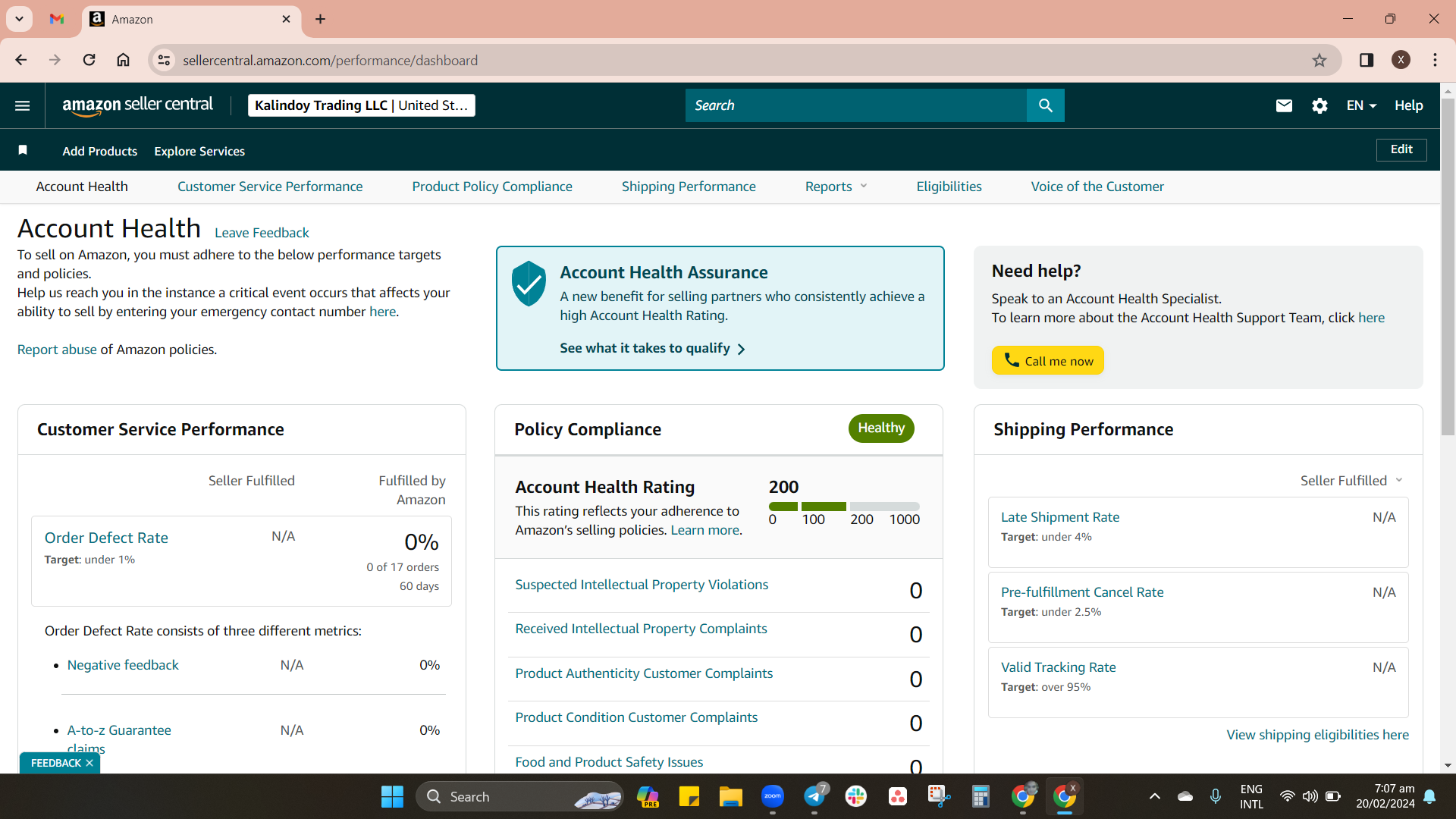The height and width of the screenshot is (819, 1456).
Task: Reload the current page
Action: pos(89,60)
